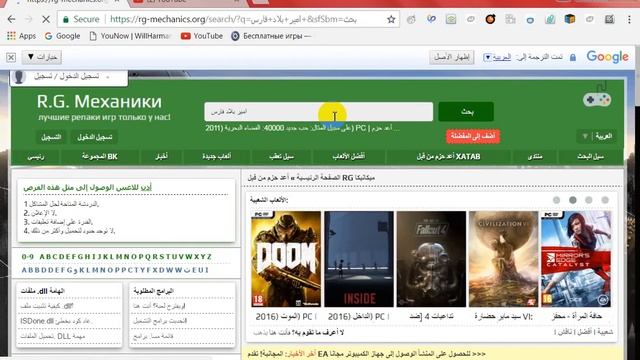The image size is (640, 360).
Task: Click the green Secure padlock icon
Action: point(65,19)
